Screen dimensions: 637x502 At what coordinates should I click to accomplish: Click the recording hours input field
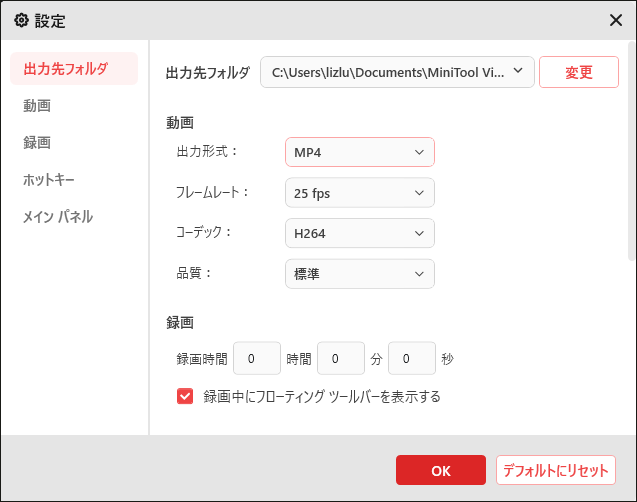pyautogui.click(x=257, y=358)
